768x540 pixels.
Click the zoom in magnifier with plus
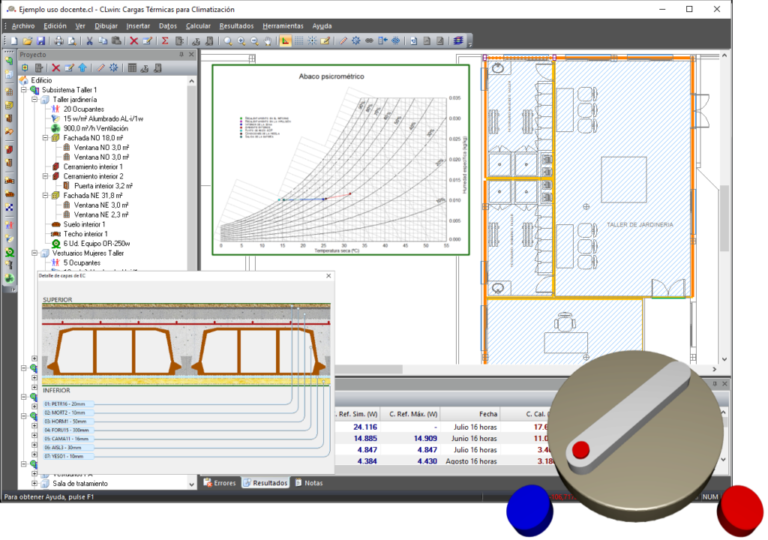[241, 41]
